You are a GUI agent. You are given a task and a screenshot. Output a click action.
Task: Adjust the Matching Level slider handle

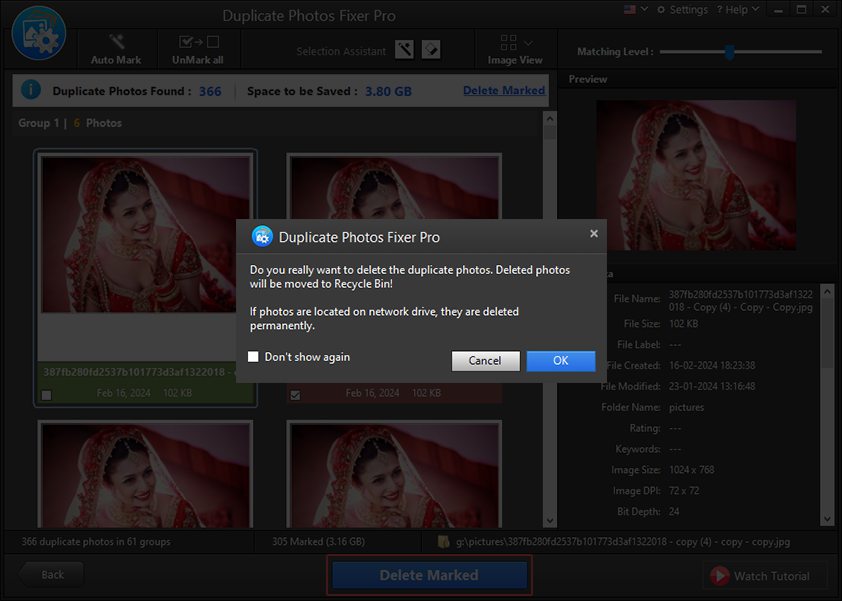(x=729, y=52)
